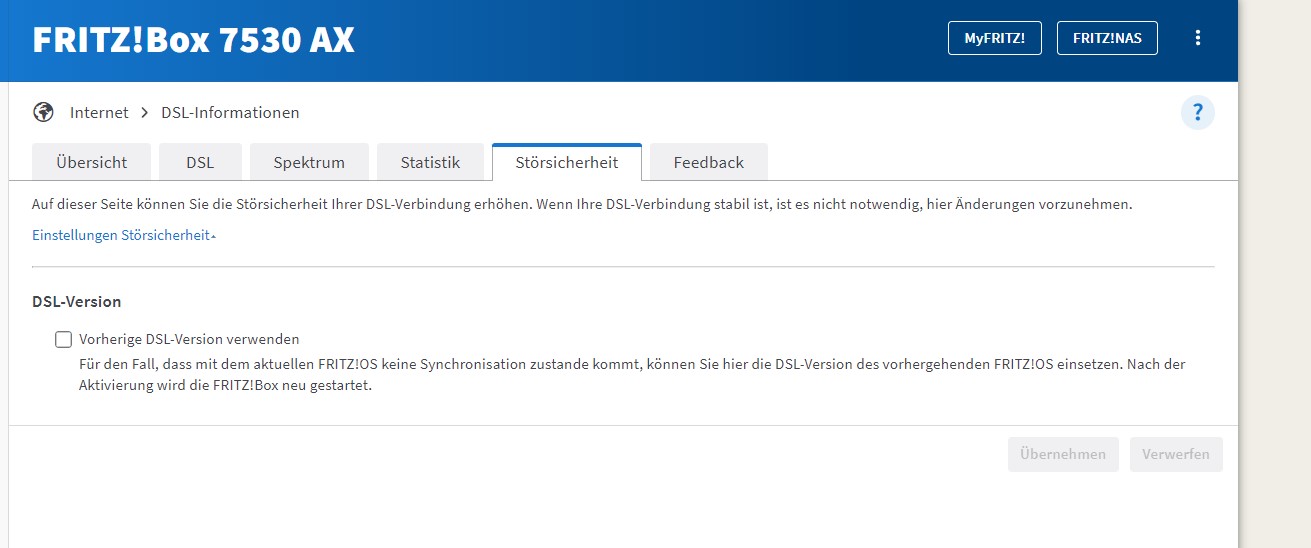
Task: Click the Verwerfen button
Action: pyautogui.click(x=1176, y=454)
